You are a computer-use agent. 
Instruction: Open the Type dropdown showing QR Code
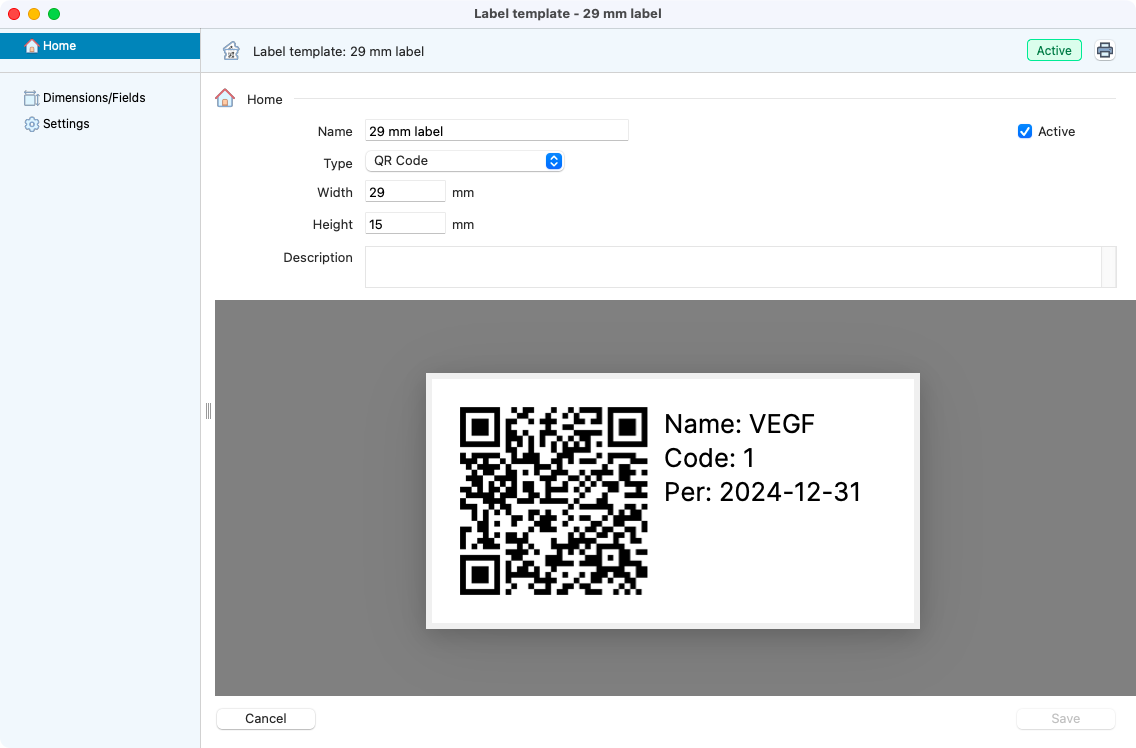pyautogui.click(x=464, y=161)
